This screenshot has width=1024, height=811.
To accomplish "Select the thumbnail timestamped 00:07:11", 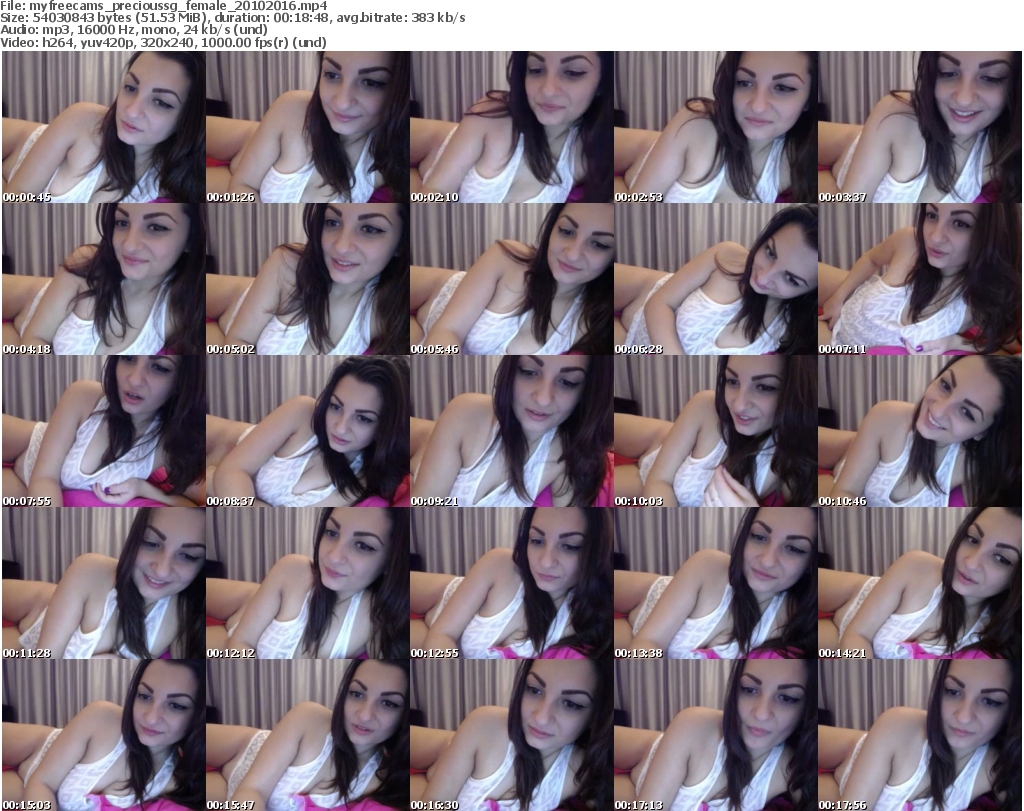I will pos(920,279).
